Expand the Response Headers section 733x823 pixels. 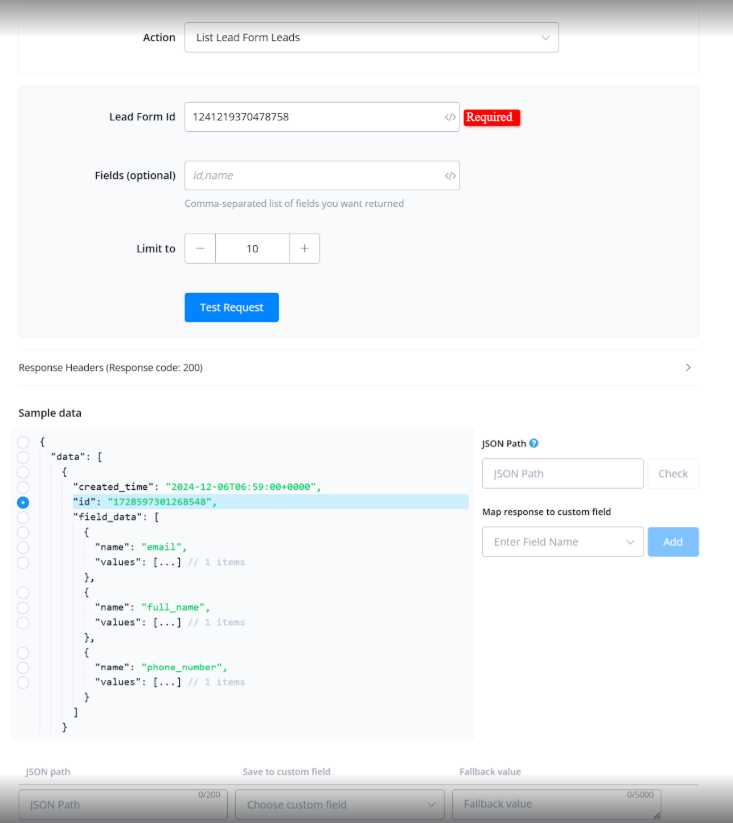pyautogui.click(x=688, y=368)
